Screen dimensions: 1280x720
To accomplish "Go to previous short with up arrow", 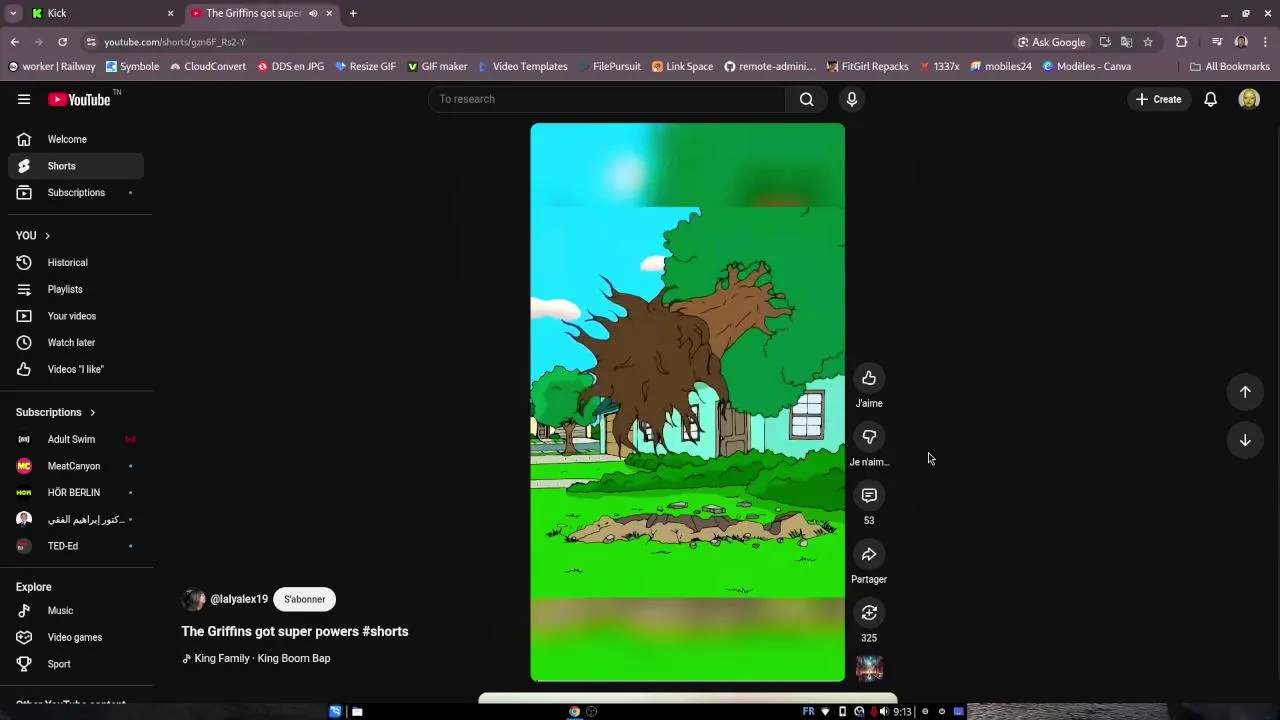I will pyautogui.click(x=1245, y=392).
